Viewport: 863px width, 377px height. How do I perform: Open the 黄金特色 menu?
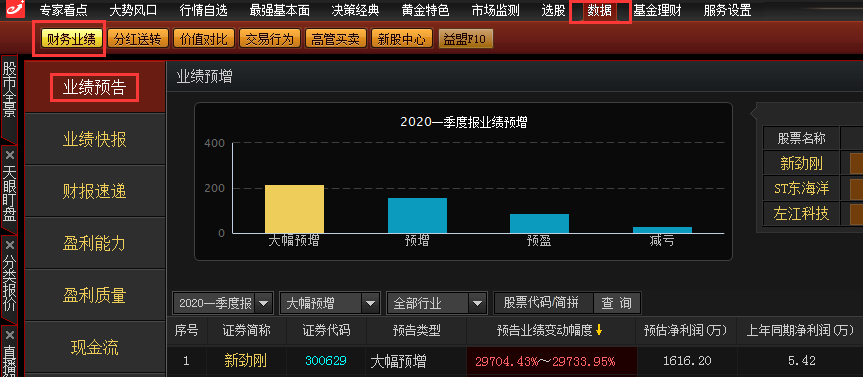click(x=425, y=10)
